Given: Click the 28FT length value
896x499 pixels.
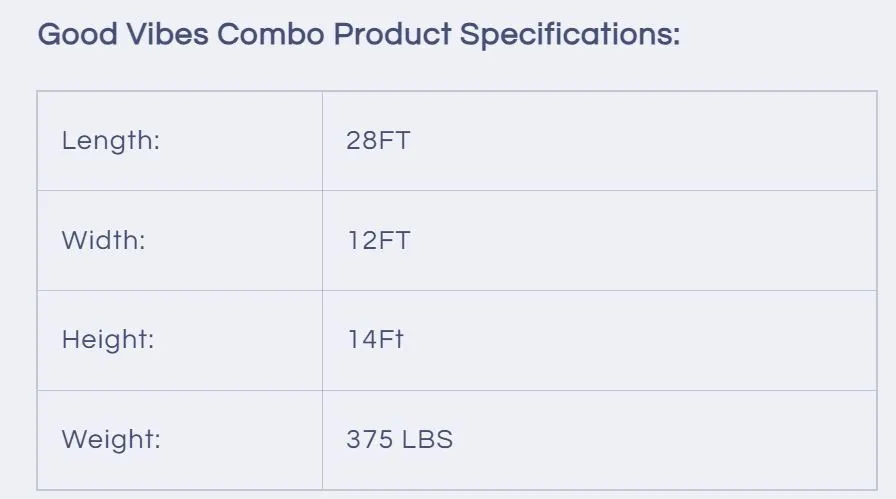Looking at the screenshot, I should [378, 141].
